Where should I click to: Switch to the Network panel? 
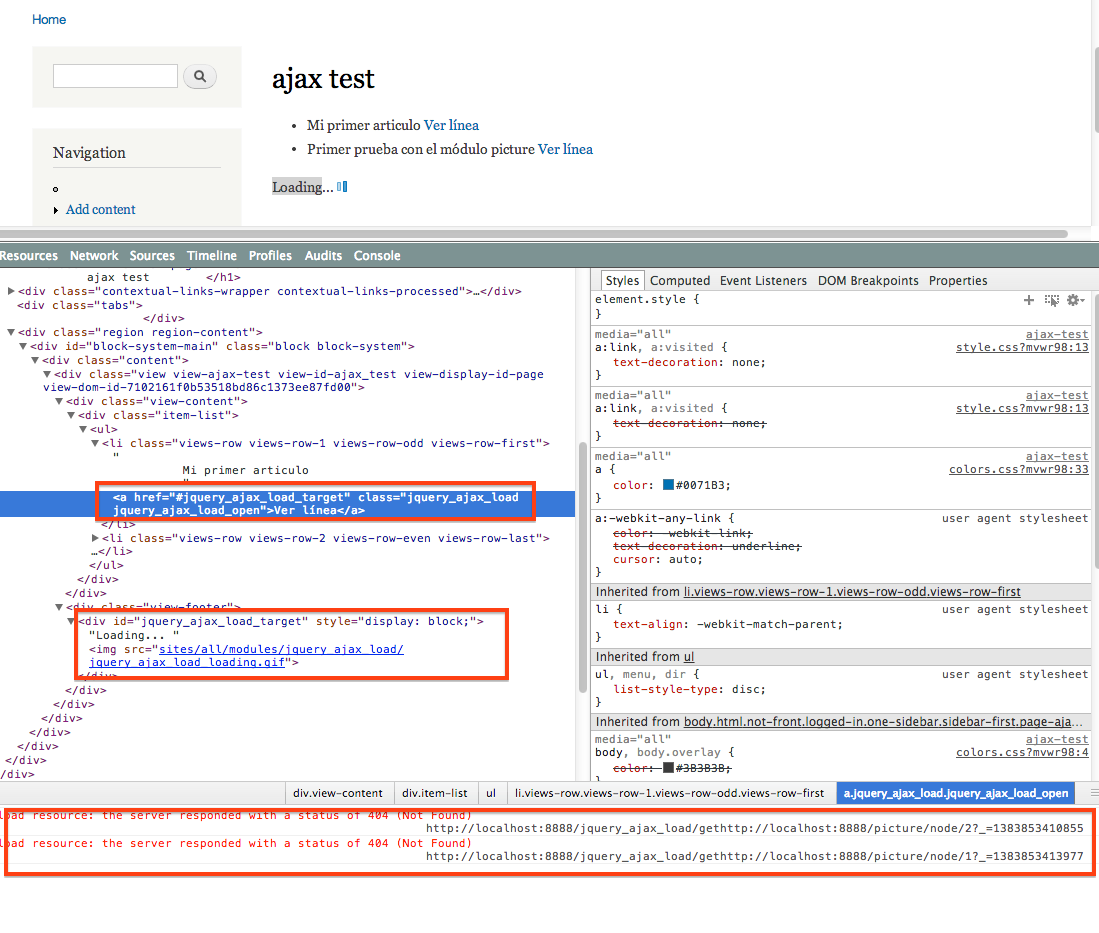pyautogui.click(x=94, y=256)
